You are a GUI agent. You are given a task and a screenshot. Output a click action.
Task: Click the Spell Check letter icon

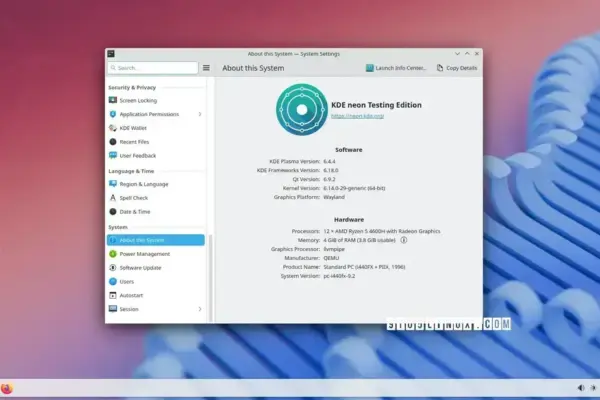112,198
